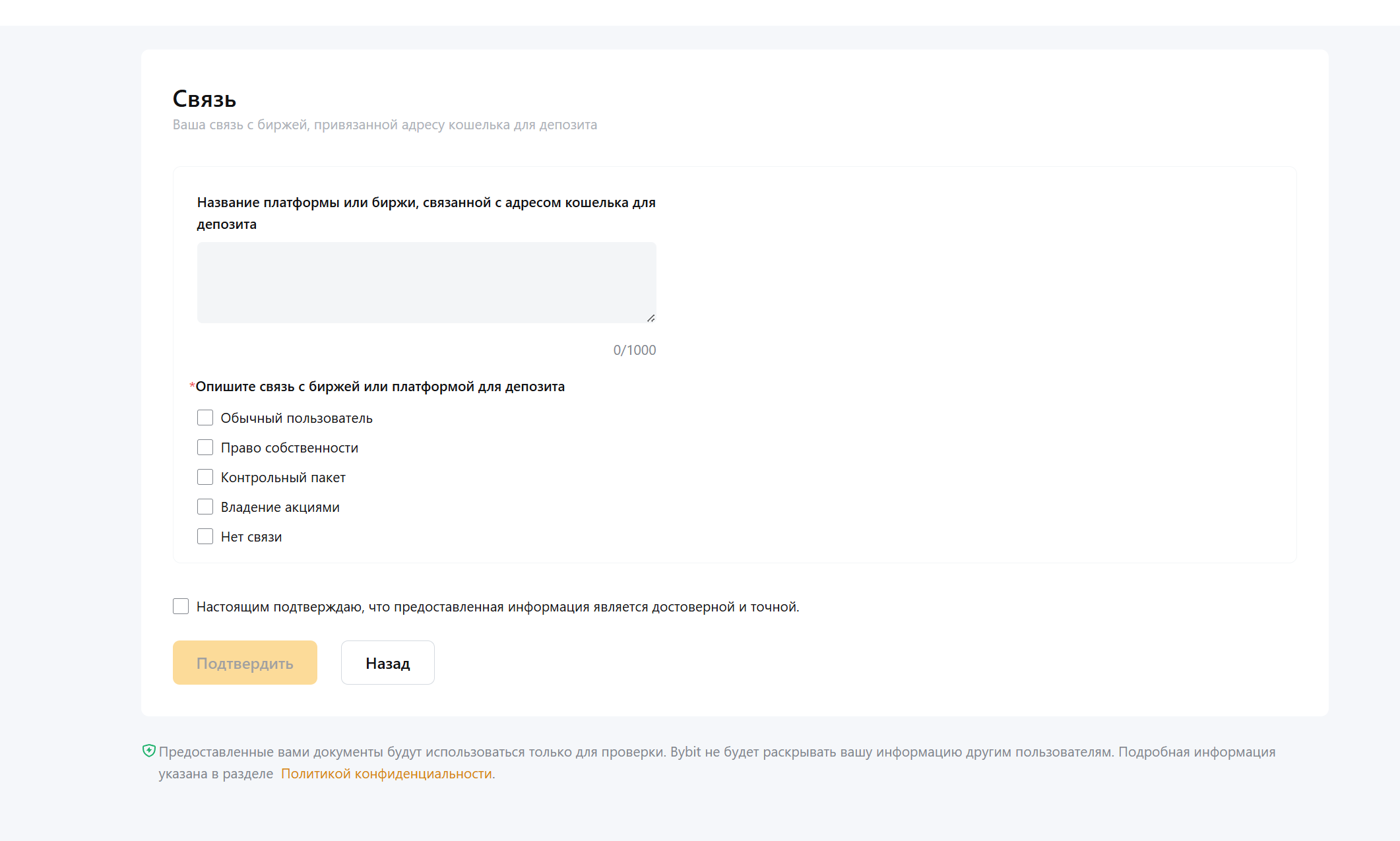Go back with the Назад button
This screenshot has height=841, width=1400.
click(387, 663)
